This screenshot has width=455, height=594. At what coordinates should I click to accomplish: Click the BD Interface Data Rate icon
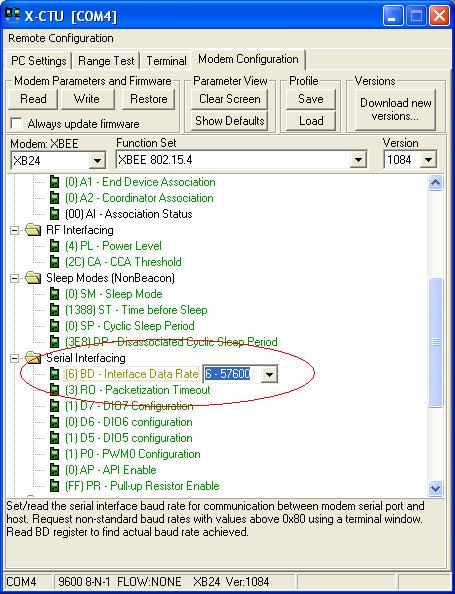pos(55,374)
